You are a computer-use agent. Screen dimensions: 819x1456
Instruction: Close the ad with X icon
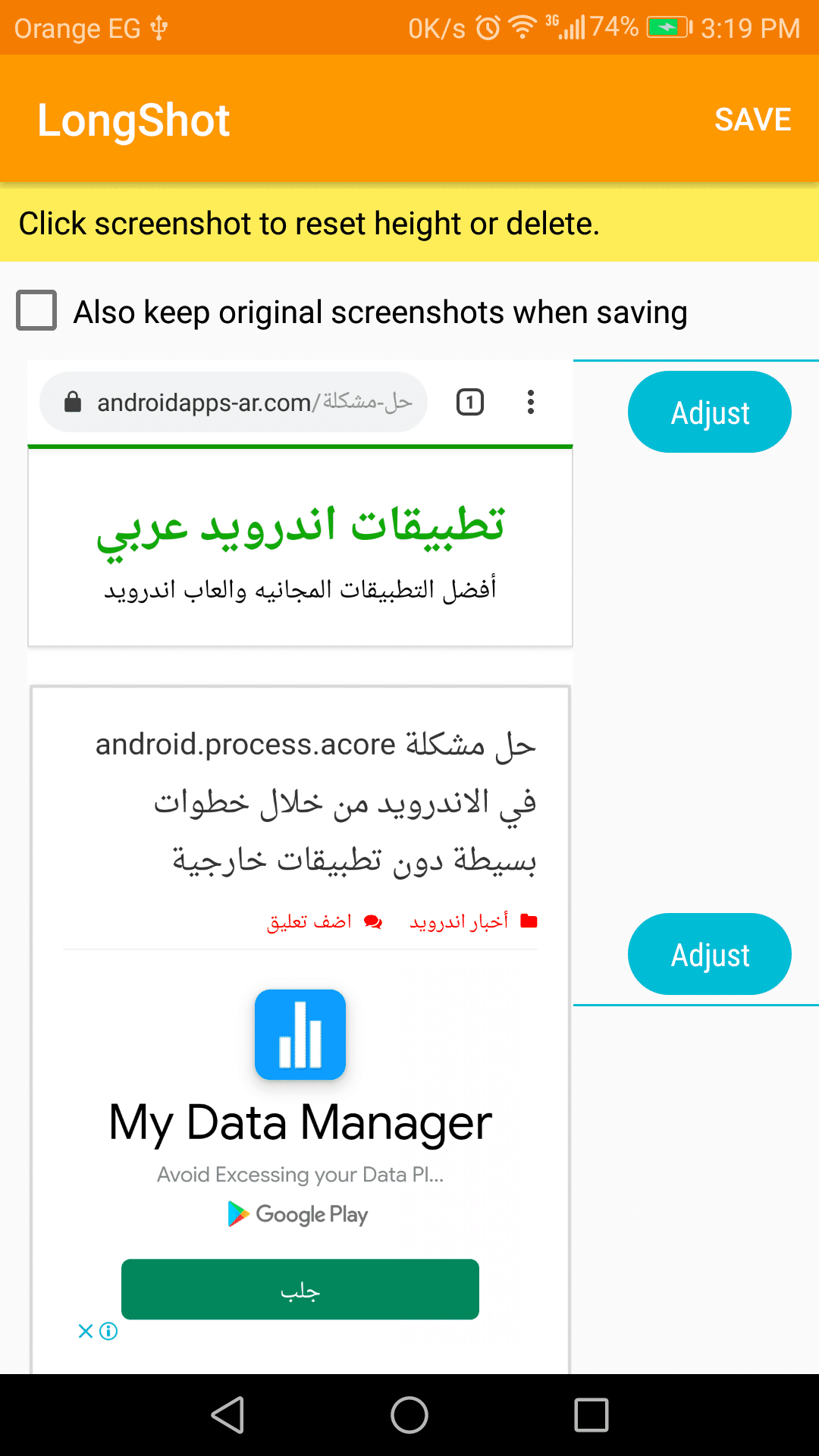pos(86,1331)
